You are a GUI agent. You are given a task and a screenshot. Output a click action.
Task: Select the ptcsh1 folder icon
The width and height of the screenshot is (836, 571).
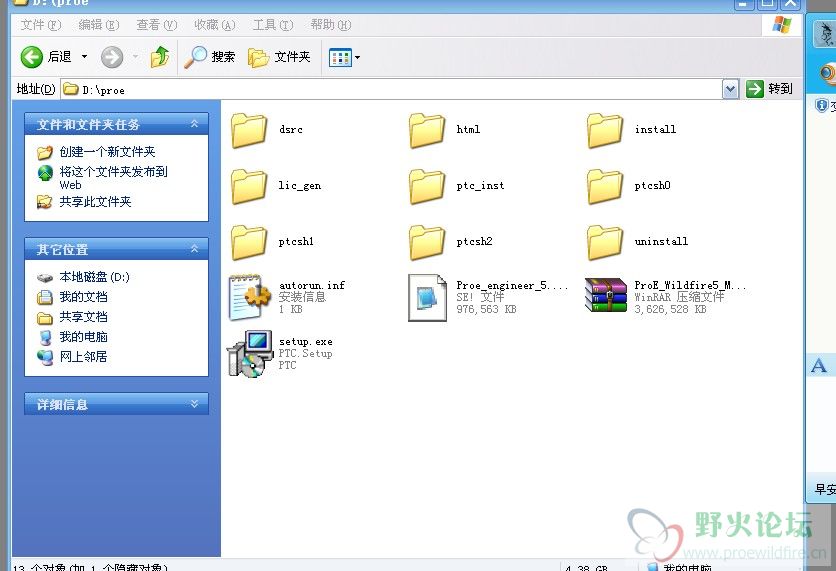(x=249, y=242)
